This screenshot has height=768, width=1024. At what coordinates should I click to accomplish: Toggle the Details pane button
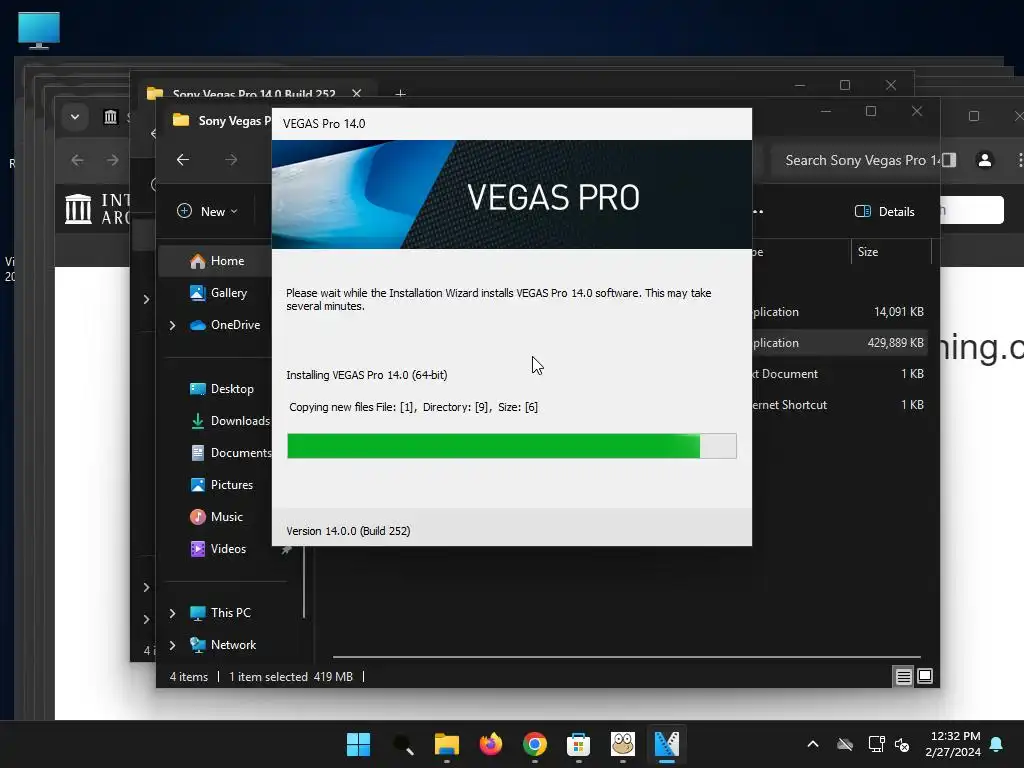(x=885, y=211)
